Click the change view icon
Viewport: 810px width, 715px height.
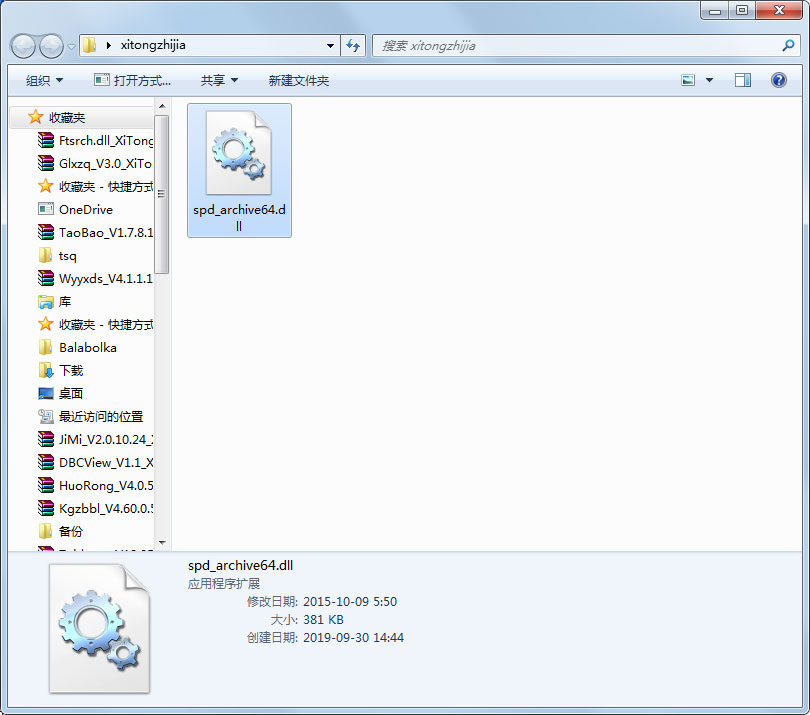coord(688,80)
